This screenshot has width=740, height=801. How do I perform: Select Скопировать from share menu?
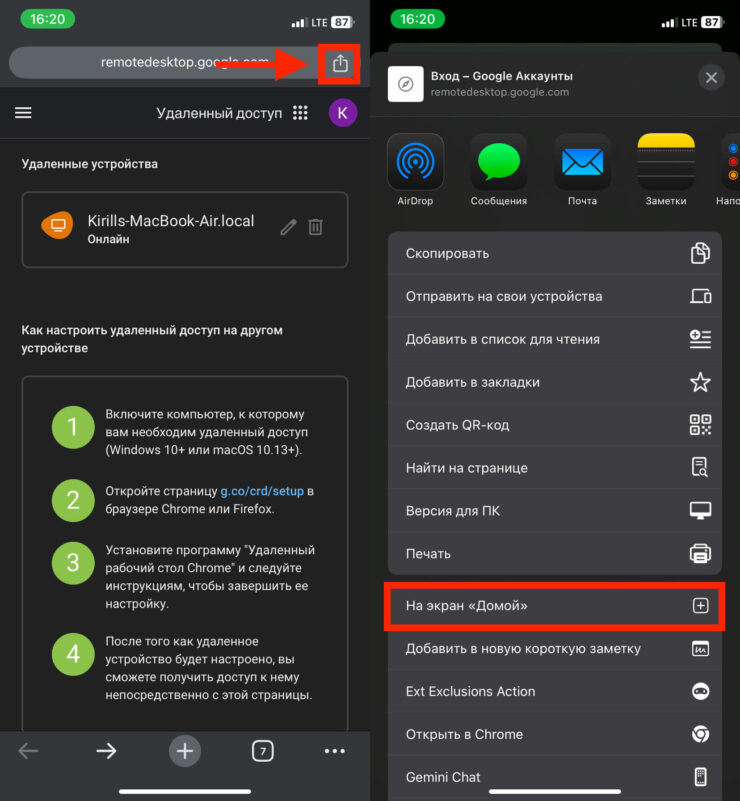555,254
